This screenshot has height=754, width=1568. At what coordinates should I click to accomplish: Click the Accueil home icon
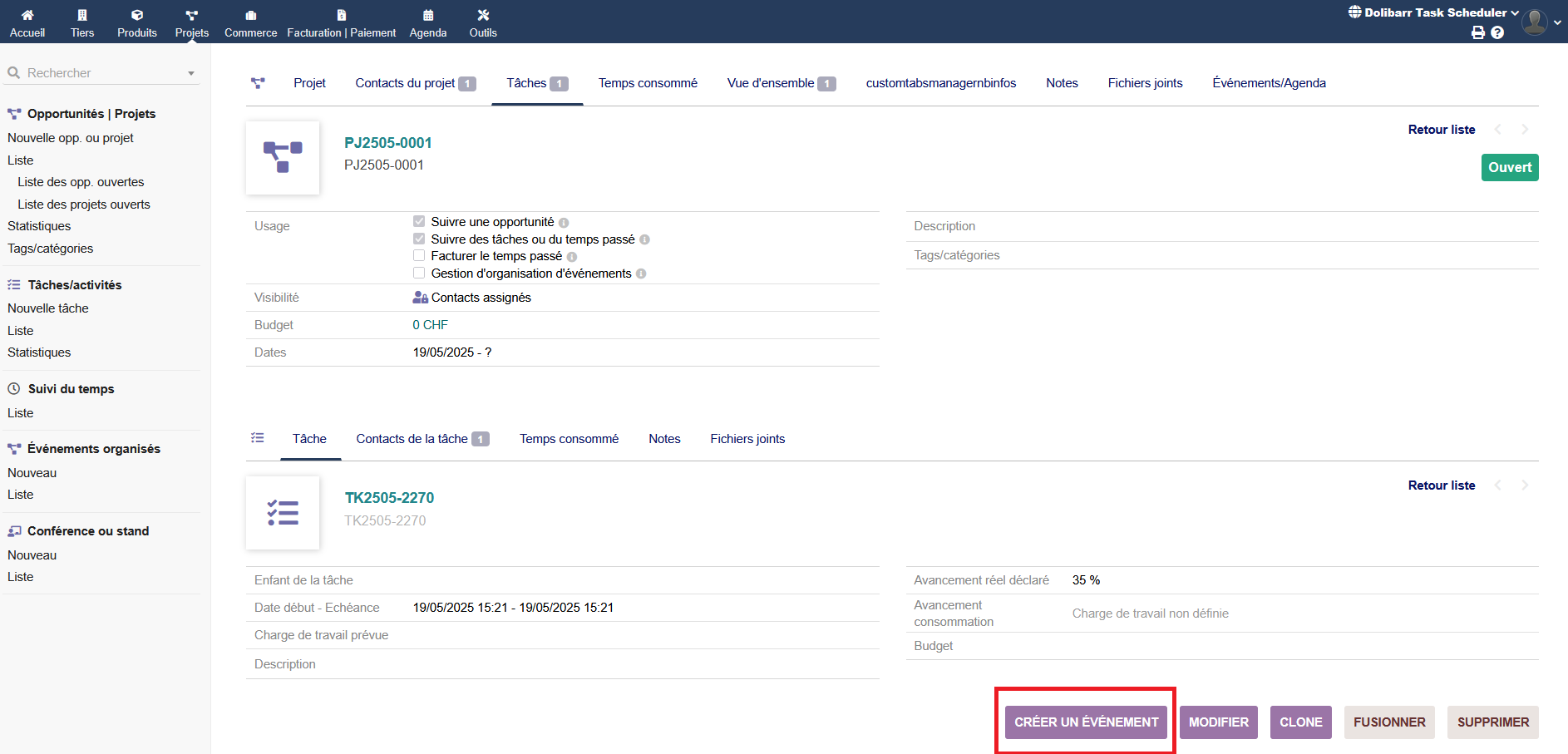click(x=27, y=15)
